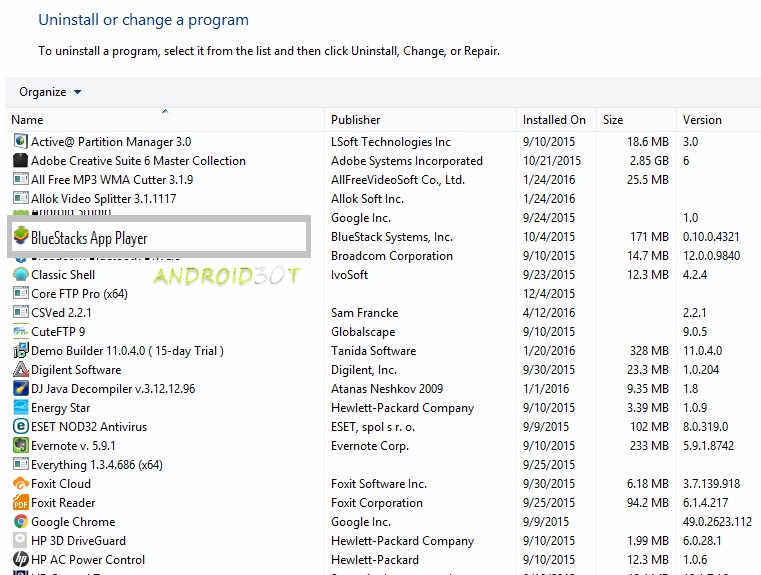Click the HP 3D DriveGuard icon
The image size is (761, 575).
[x=20, y=541]
